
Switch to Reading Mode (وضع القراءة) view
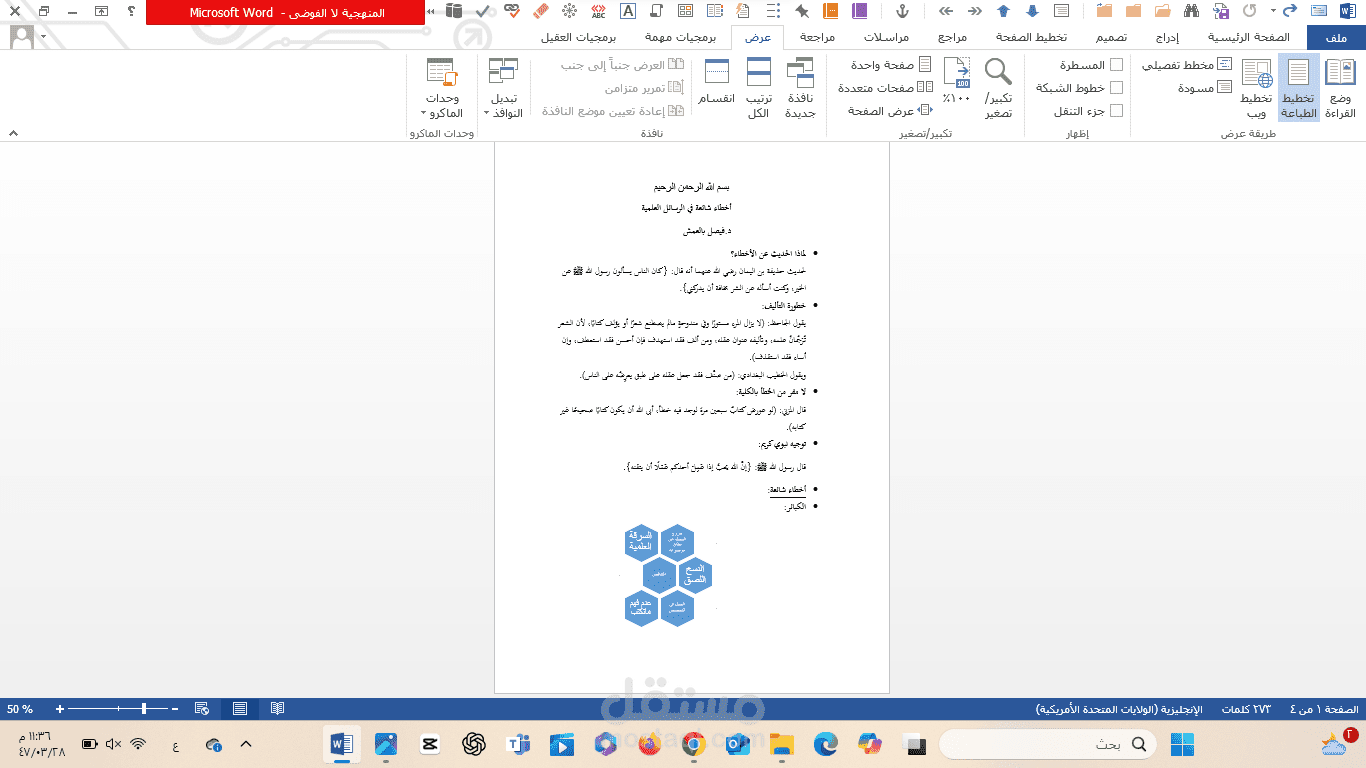(x=1340, y=88)
